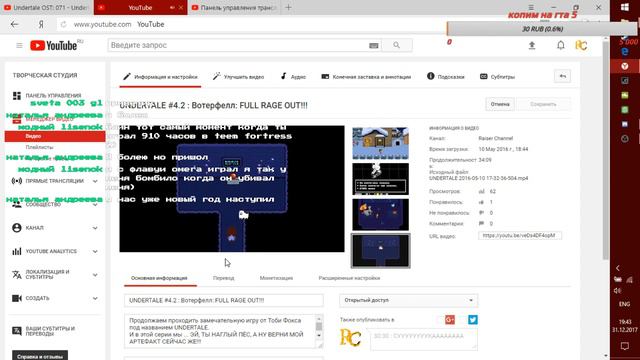Click the Save button
Image resolution: width=640 pixels, height=360 pixels.
543,104
